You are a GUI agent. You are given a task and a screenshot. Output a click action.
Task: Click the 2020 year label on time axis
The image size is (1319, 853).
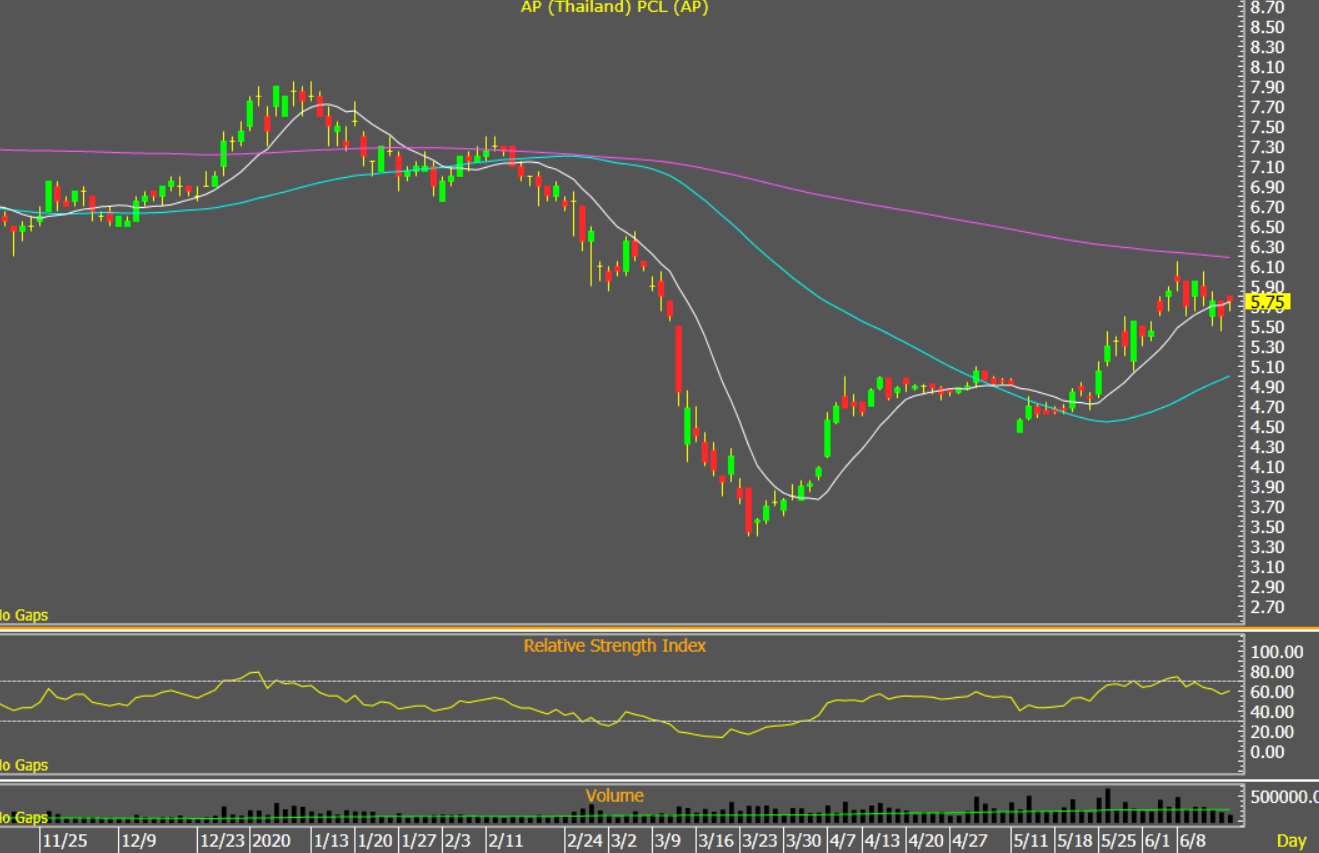[272, 840]
